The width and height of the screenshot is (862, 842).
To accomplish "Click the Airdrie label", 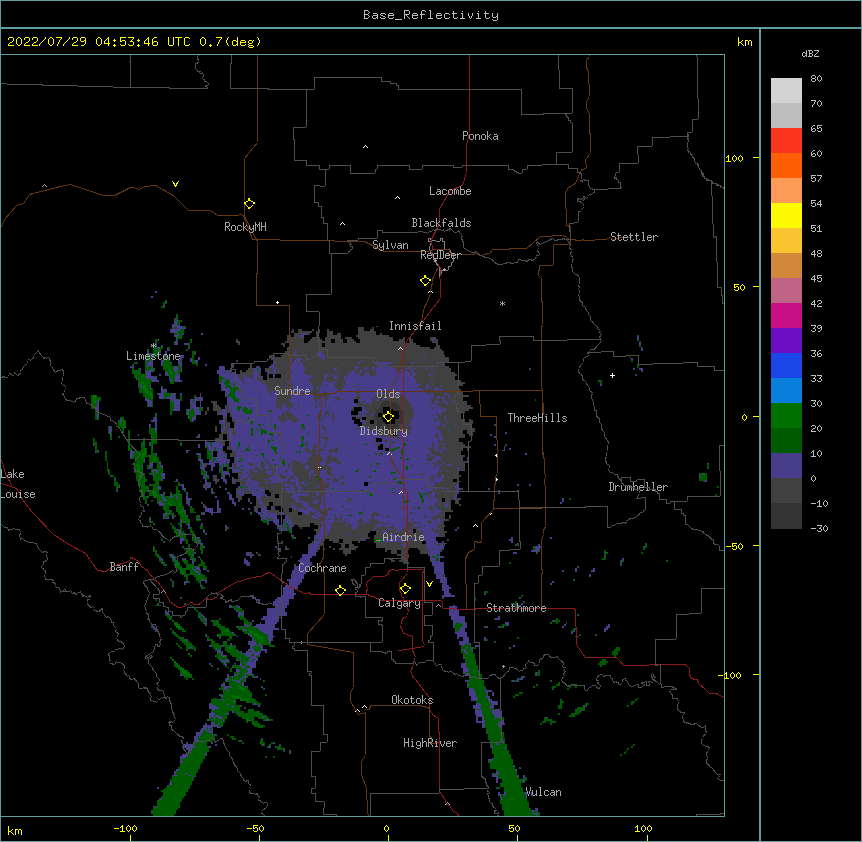I will click(403, 537).
